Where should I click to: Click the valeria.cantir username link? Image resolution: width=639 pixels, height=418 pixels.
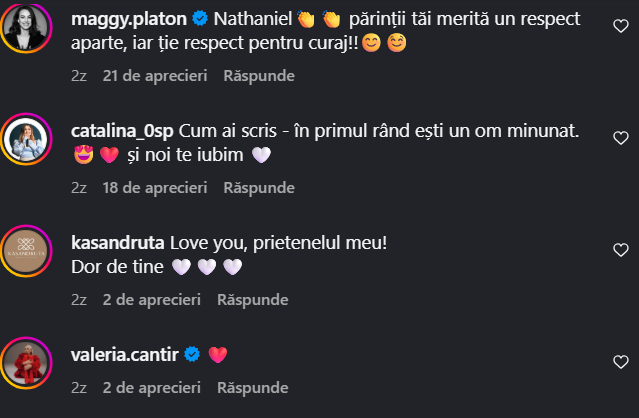point(122,353)
